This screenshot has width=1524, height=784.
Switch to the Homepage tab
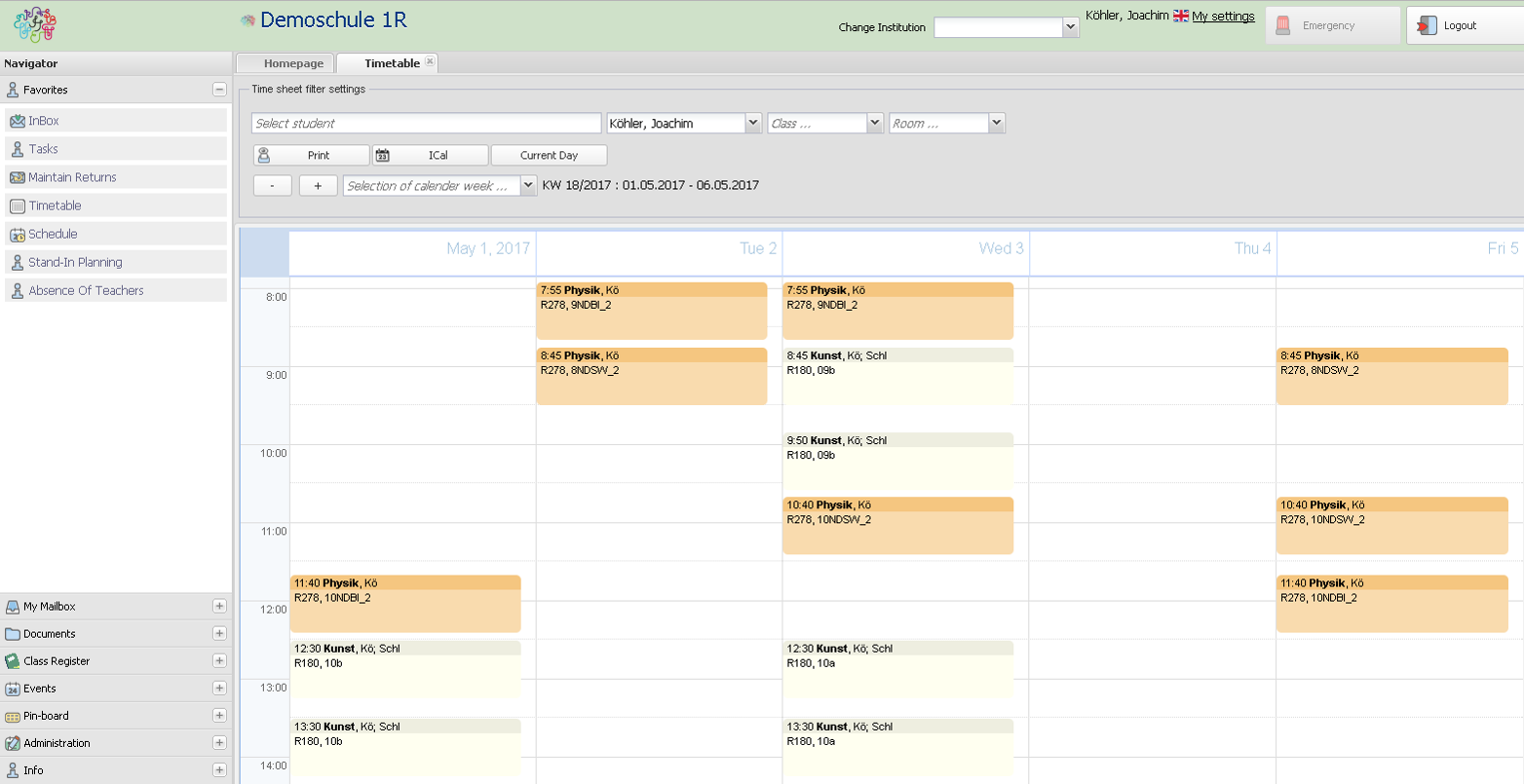(x=292, y=63)
